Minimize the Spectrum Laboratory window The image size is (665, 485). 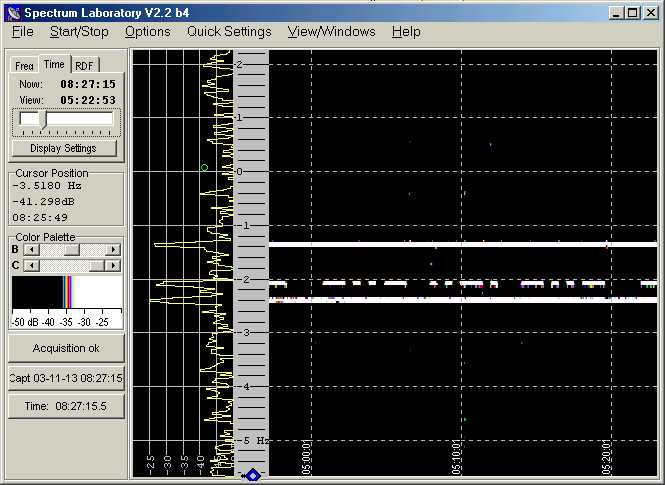coord(617,13)
